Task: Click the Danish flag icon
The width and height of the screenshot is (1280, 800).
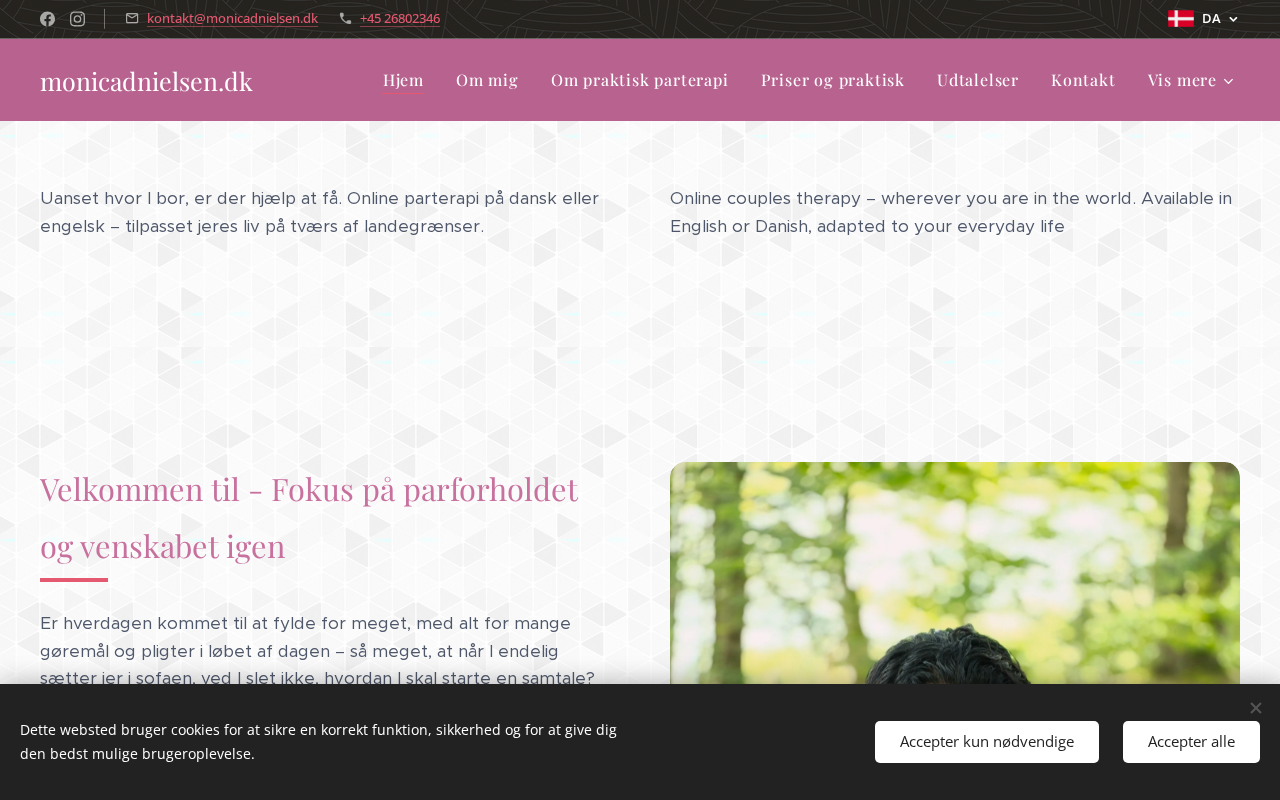Action: (x=1180, y=18)
